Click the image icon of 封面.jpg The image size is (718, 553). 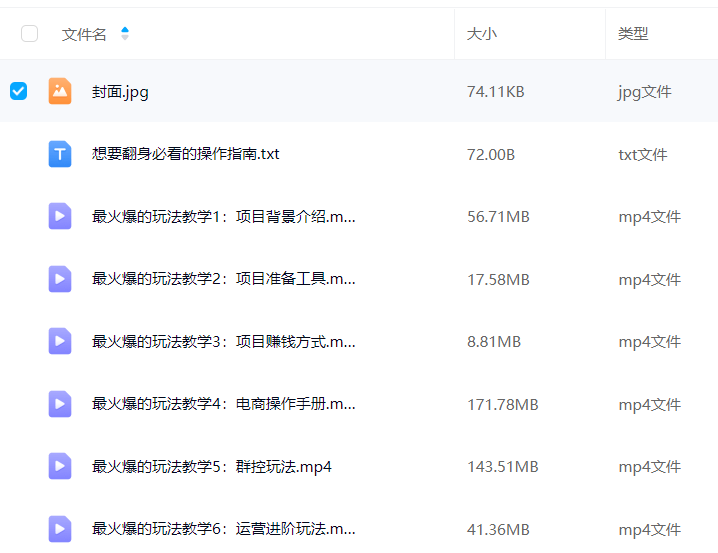tap(60, 91)
